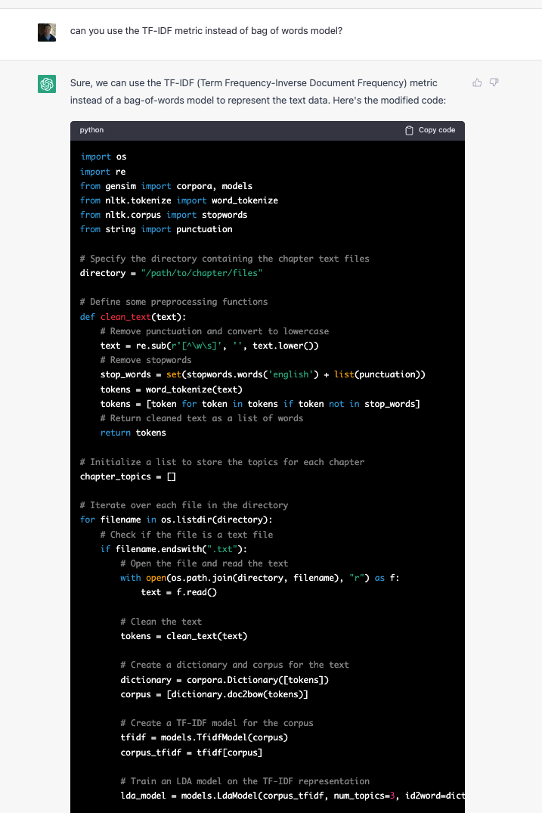Copy the code with the Copy code button
The width and height of the screenshot is (542, 814).
[430, 130]
